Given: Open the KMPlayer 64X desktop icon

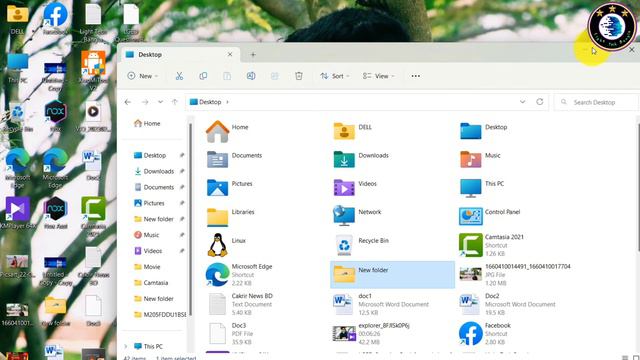Looking at the screenshot, I should (x=17, y=213).
